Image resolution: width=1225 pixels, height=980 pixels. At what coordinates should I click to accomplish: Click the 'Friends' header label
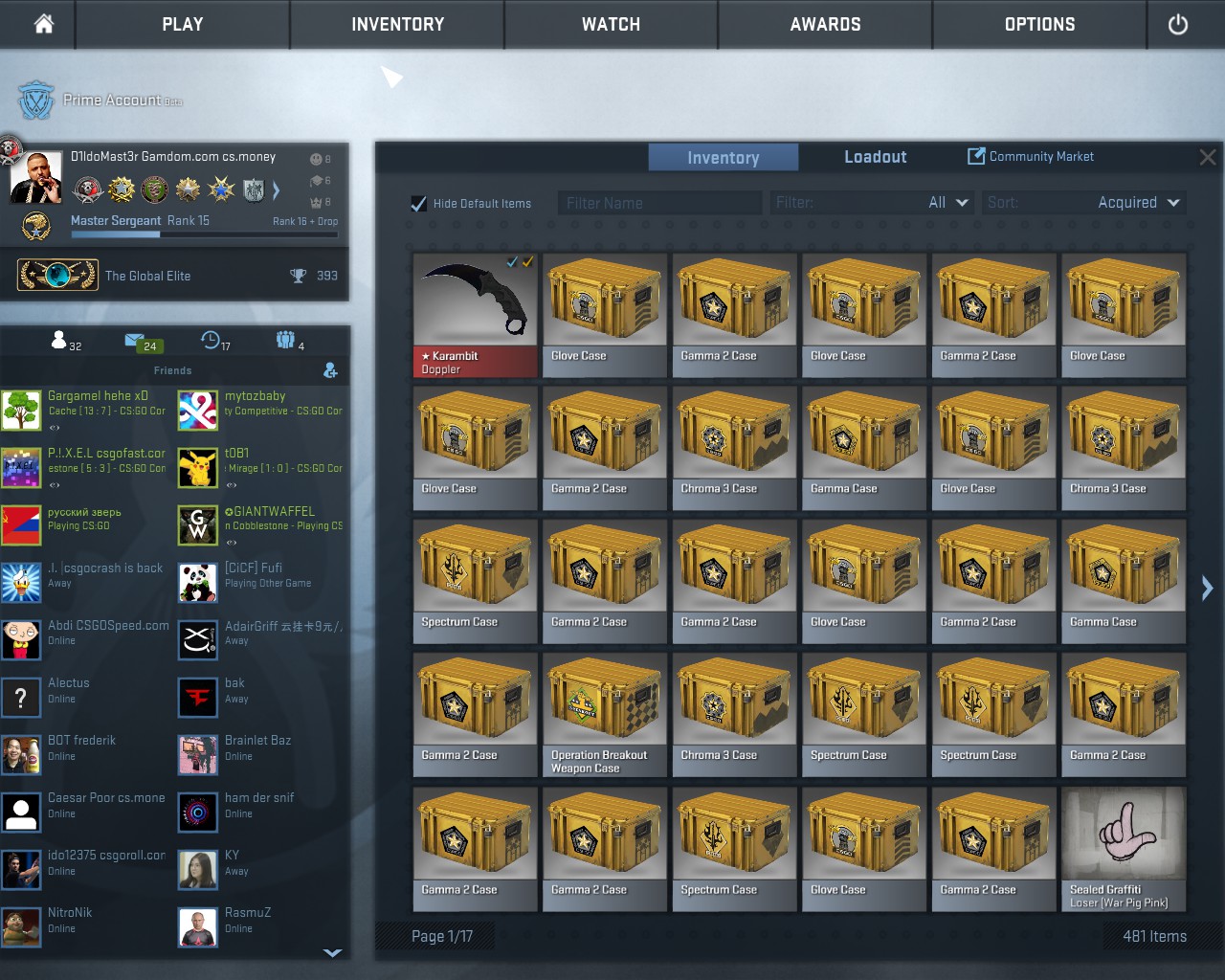[172, 370]
